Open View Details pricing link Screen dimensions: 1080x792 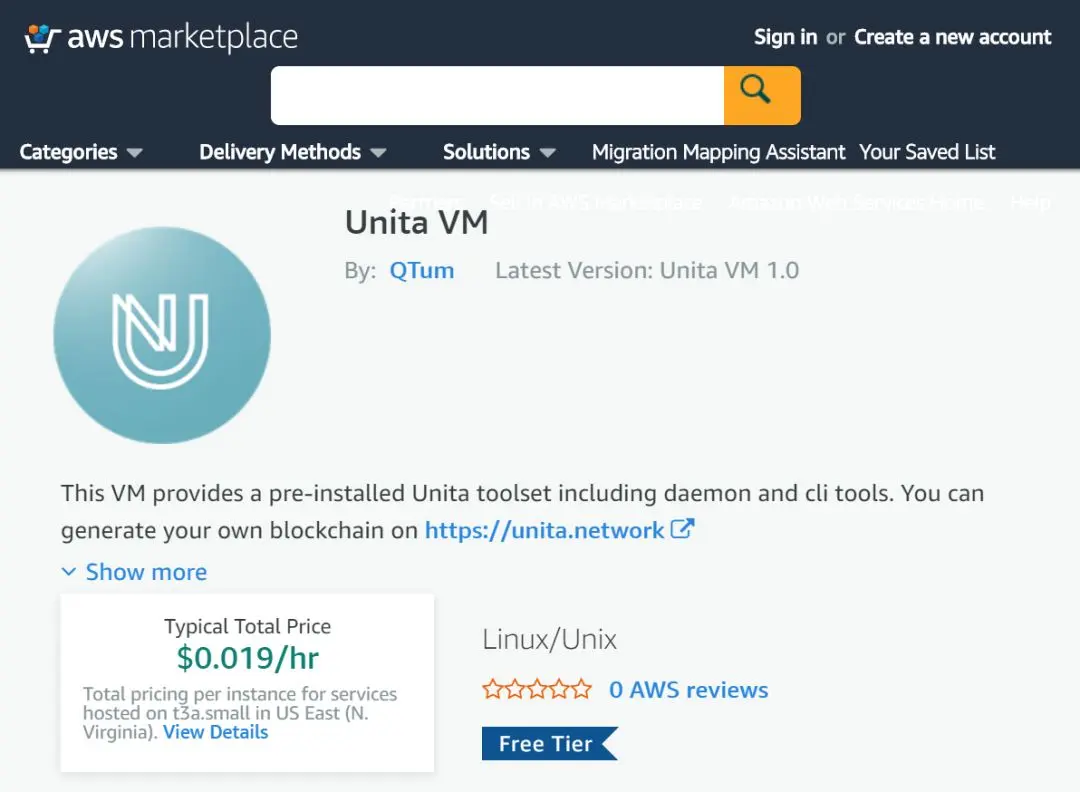[215, 732]
